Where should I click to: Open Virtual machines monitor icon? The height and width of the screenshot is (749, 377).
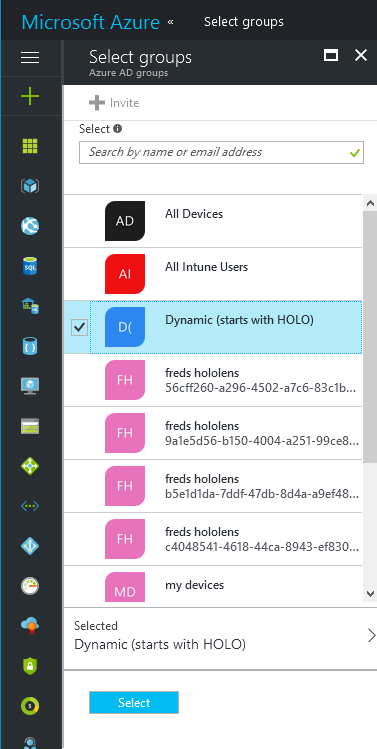[30, 385]
